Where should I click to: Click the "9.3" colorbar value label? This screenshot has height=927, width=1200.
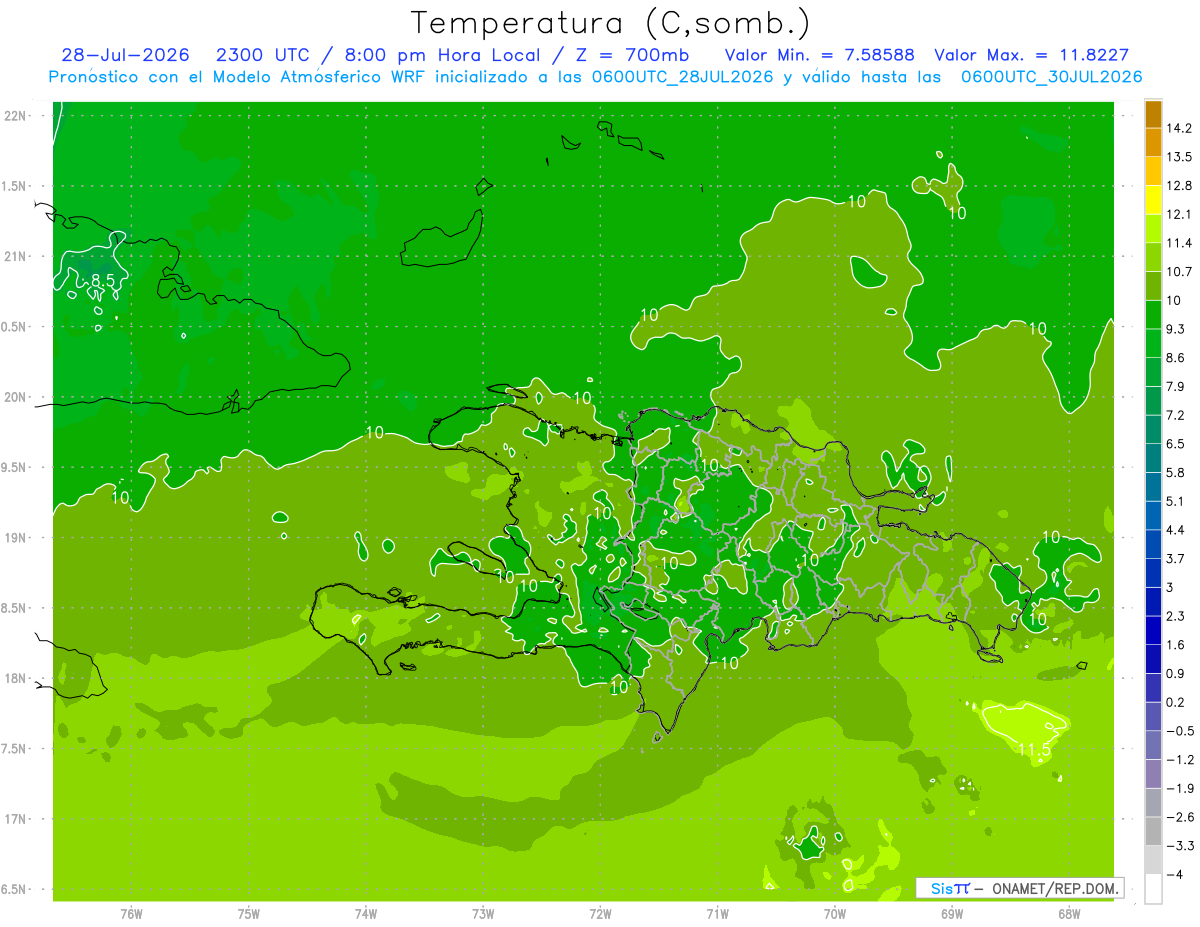click(x=1176, y=329)
